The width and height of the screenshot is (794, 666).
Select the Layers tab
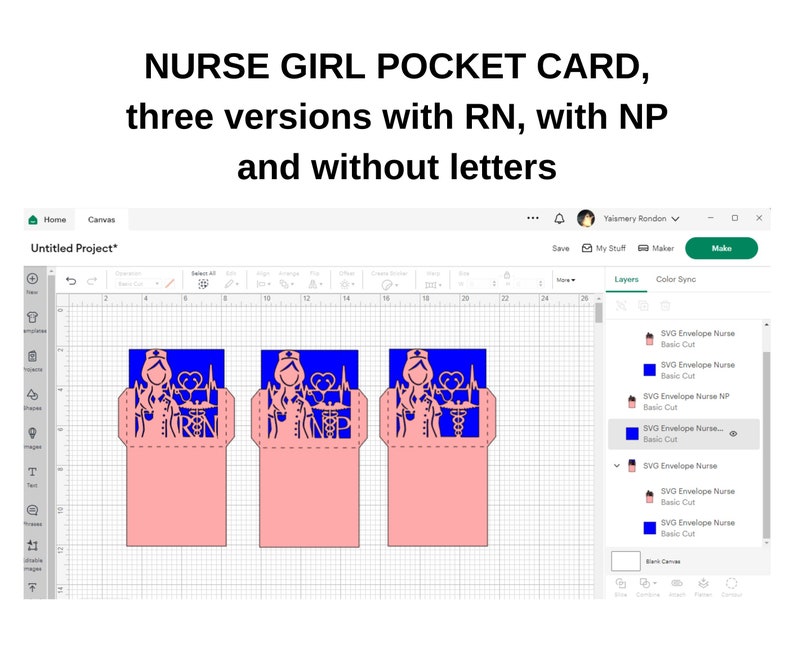coord(626,279)
